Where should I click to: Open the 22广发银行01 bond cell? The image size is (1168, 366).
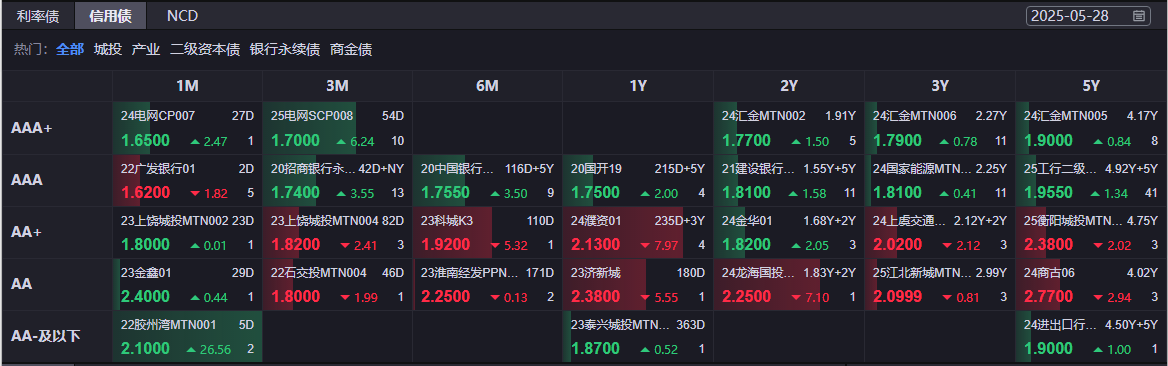tap(187, 180)
